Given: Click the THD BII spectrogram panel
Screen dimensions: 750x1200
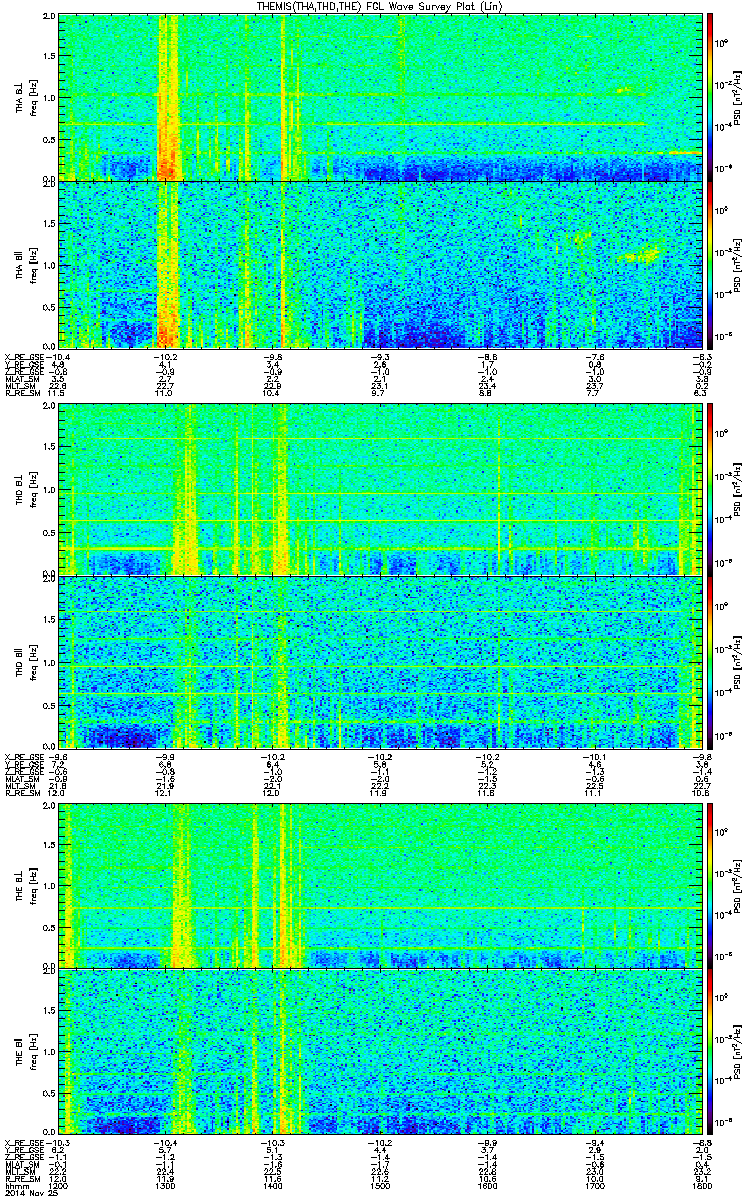Looking at the screenshot, I should 381,662.
